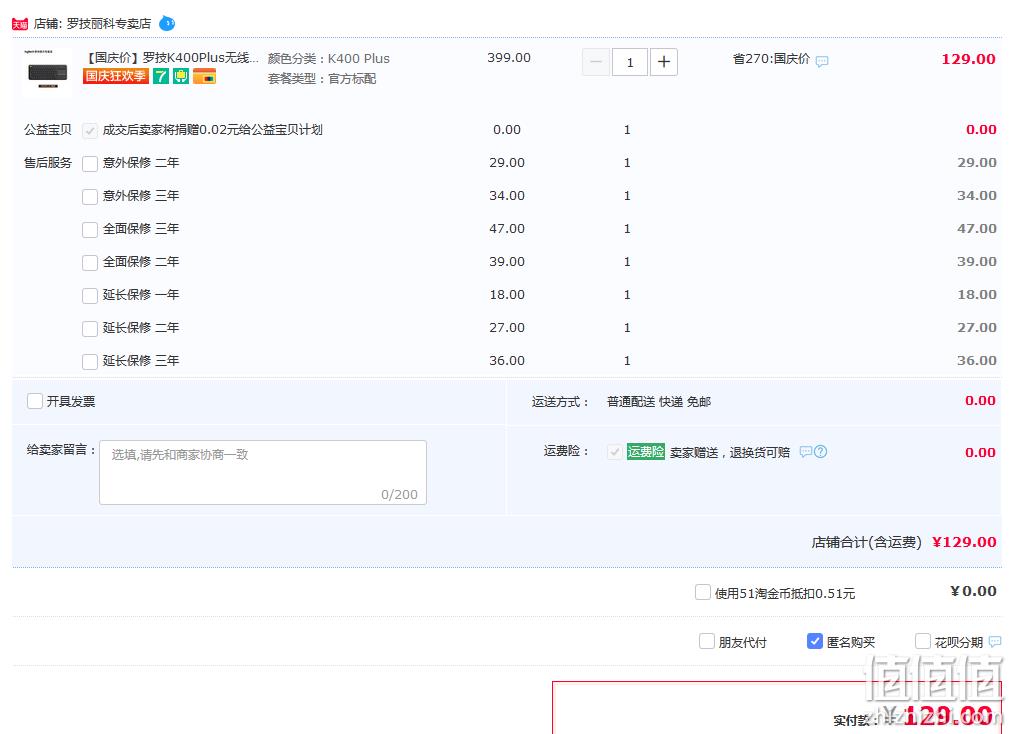Click the 卖家赠送，退换货可赔 text
This screenshot has width=1013, height=734.
click(x=730, y=452)
